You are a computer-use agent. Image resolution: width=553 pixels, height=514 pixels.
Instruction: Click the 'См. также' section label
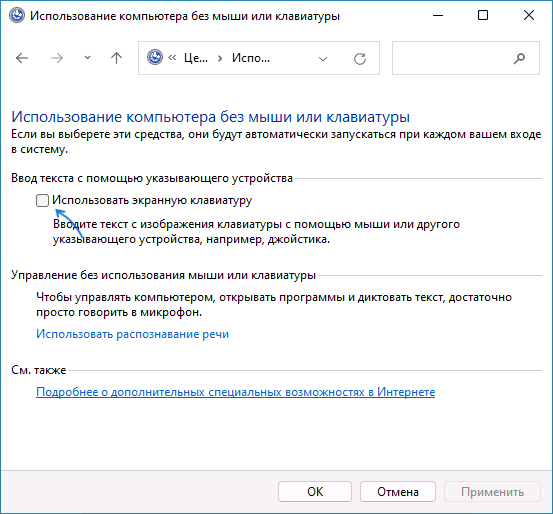pyautogui.click(x=39, y=370)
